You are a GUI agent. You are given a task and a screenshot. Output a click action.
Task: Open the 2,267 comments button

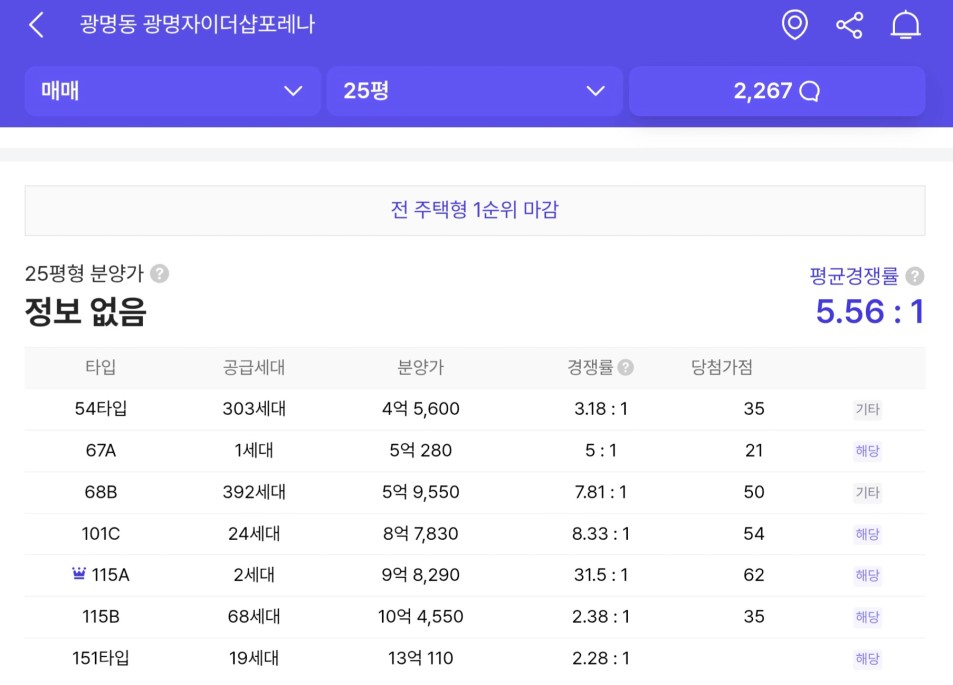[x=777, y=91]
